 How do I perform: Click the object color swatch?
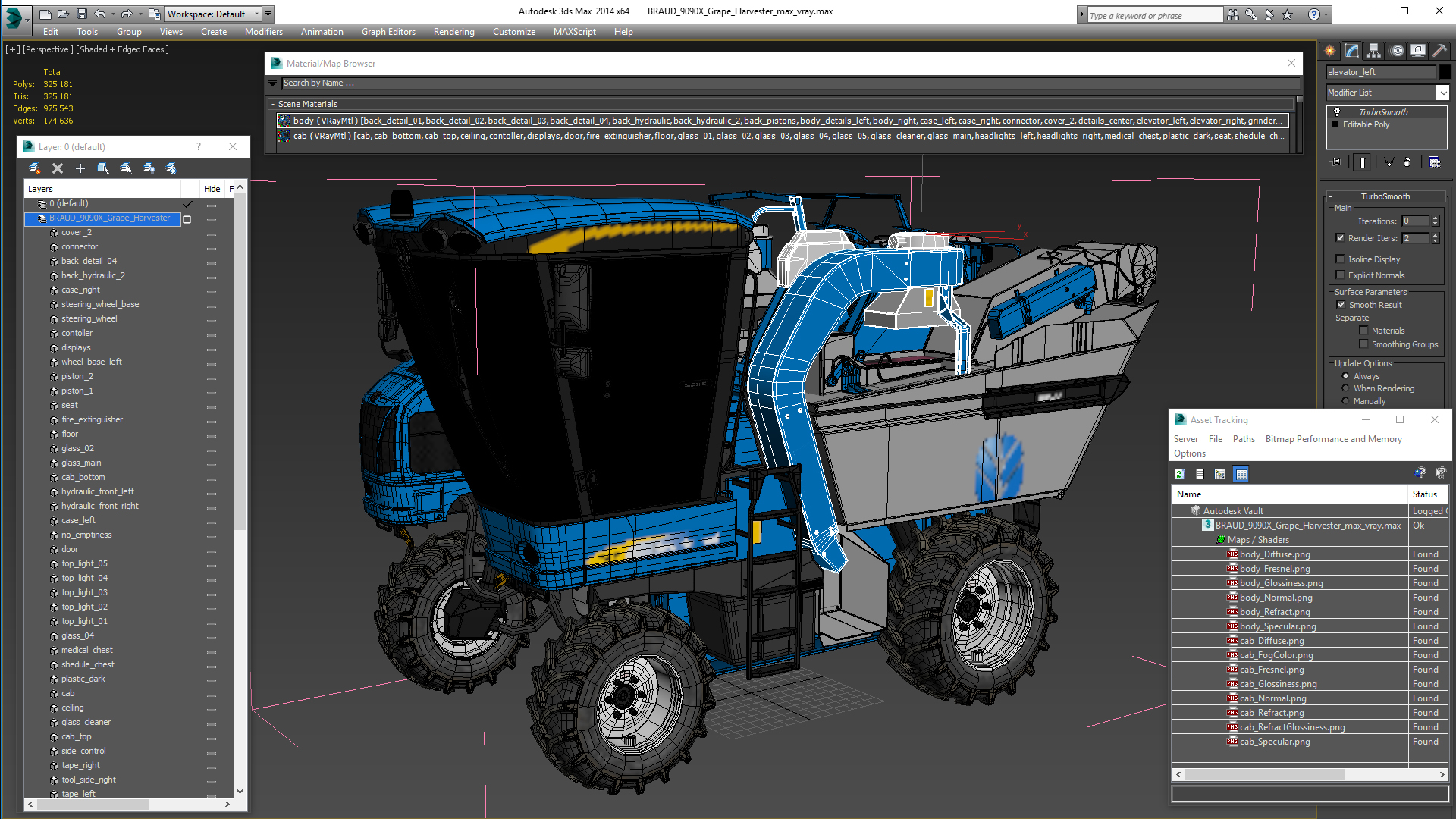1445,72
